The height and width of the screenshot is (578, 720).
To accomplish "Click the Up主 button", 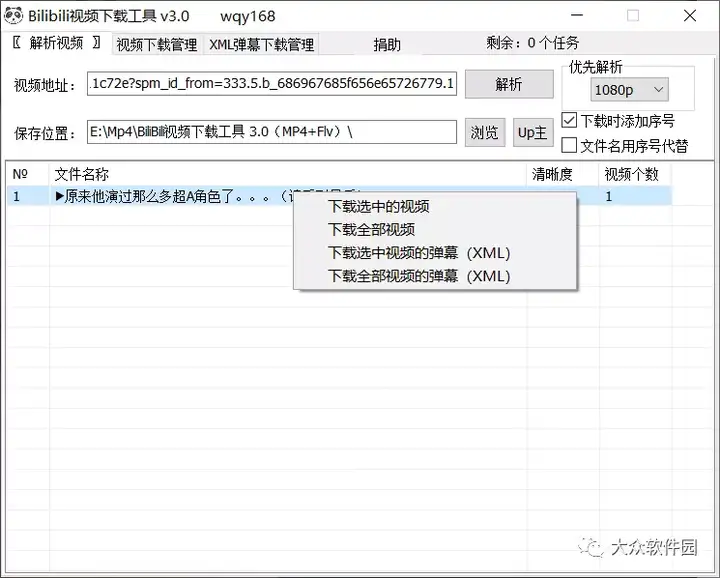I will click(533, 133).
